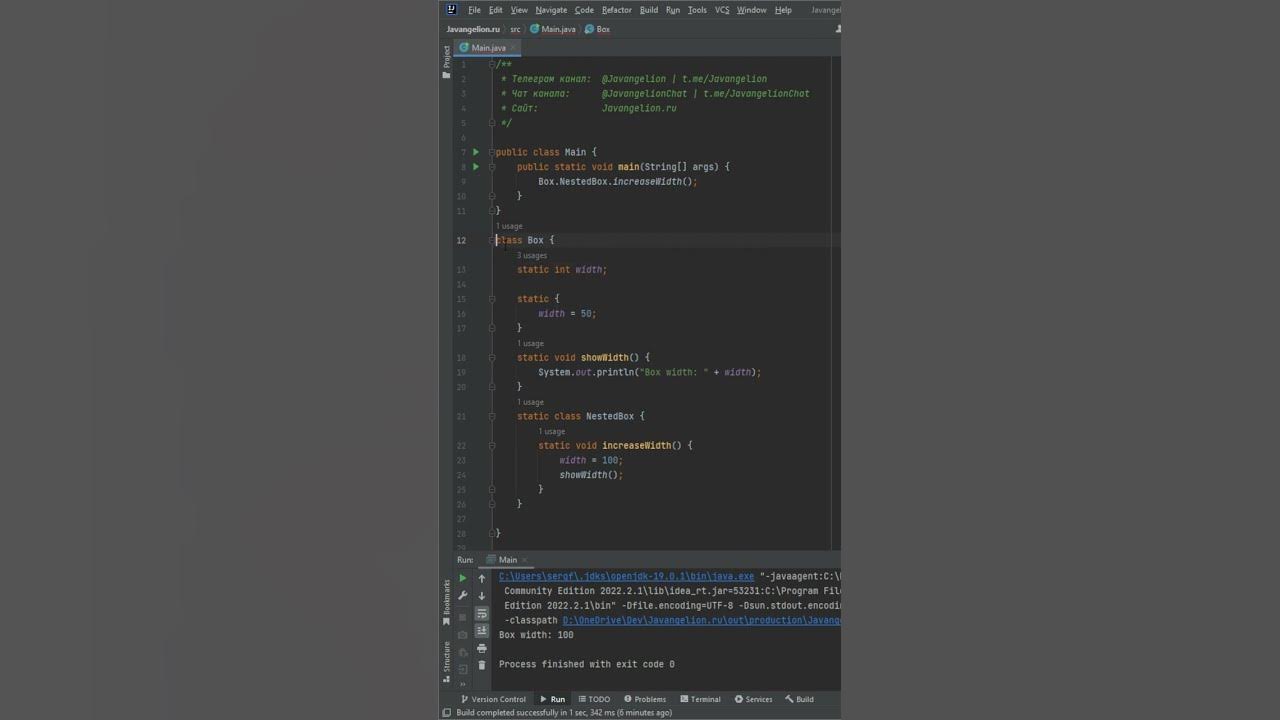Screen dimensions: 1280x720
Task: Click the camera dump threads icon
Action: pyautogui.click(x=462, y=634)
